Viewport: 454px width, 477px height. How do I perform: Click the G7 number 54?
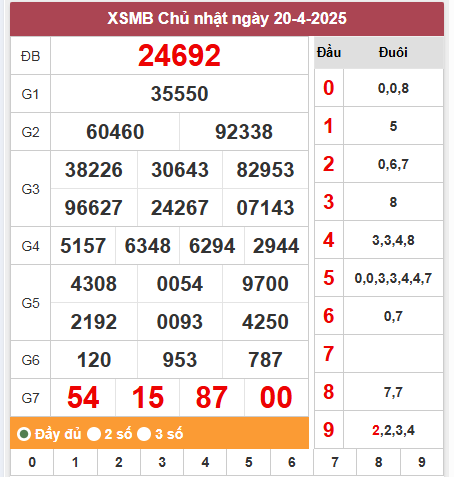tap(83, 397)
